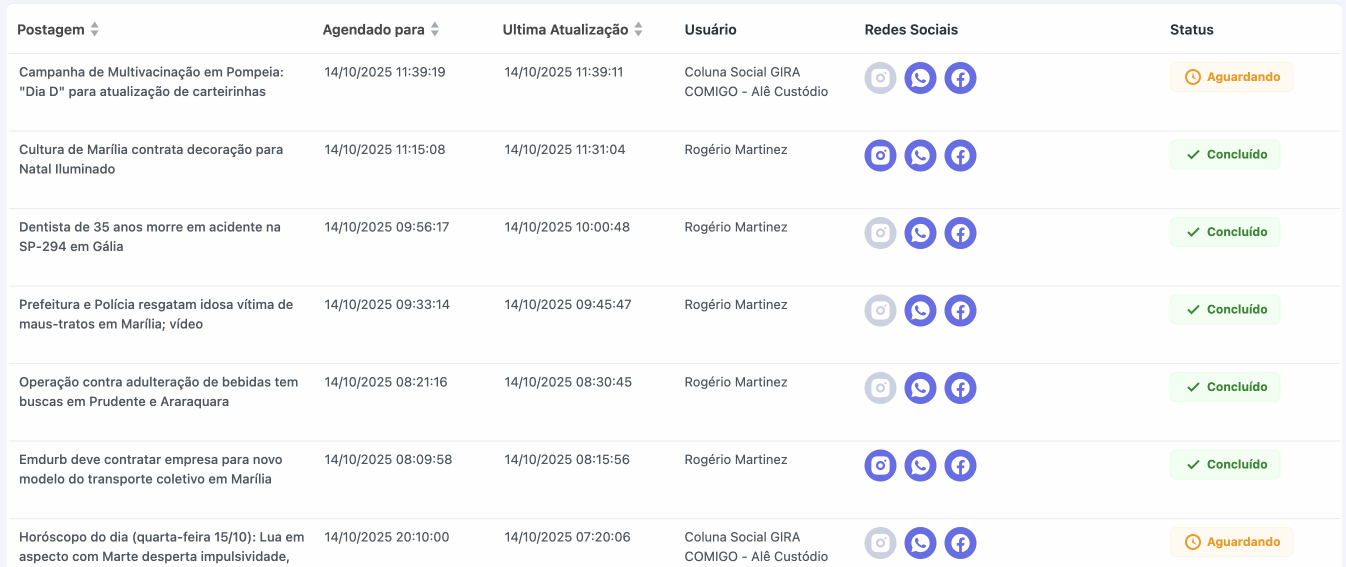1346x567 pixels.
Task: Click Facebook icon for Dentista de 35 anos post
Action: pos(960,233)
